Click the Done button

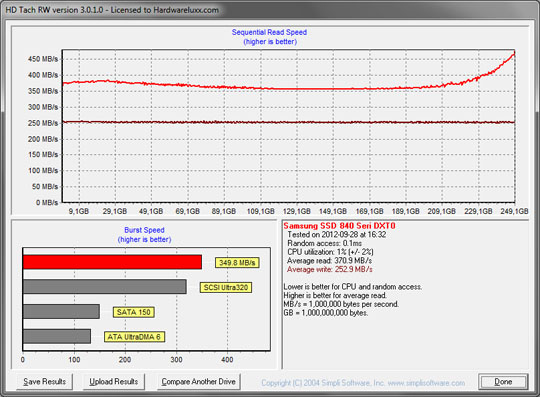503,382
